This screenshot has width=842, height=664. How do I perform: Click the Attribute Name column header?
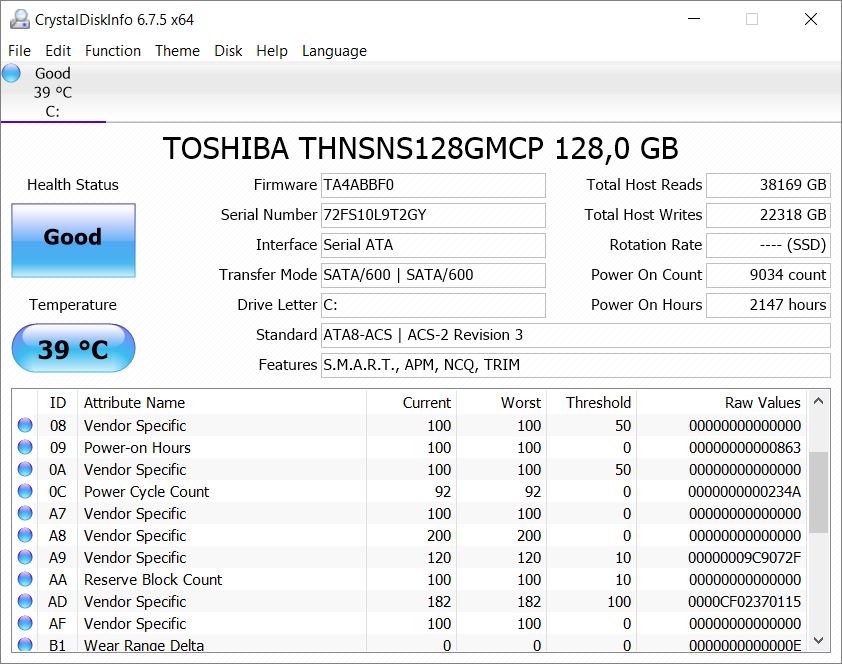[x=222, y=403]
